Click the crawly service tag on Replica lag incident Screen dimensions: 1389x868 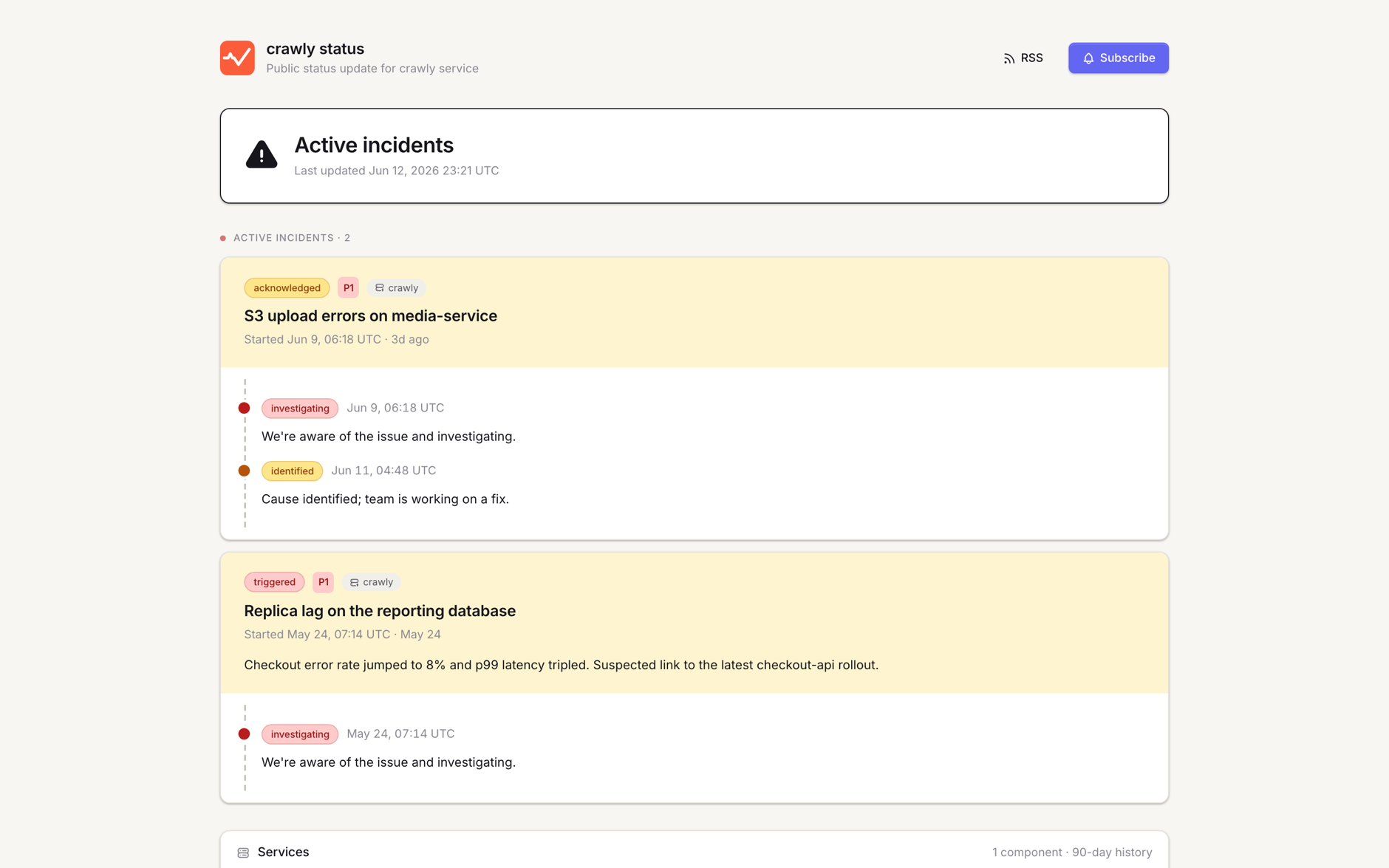[372, 582]
